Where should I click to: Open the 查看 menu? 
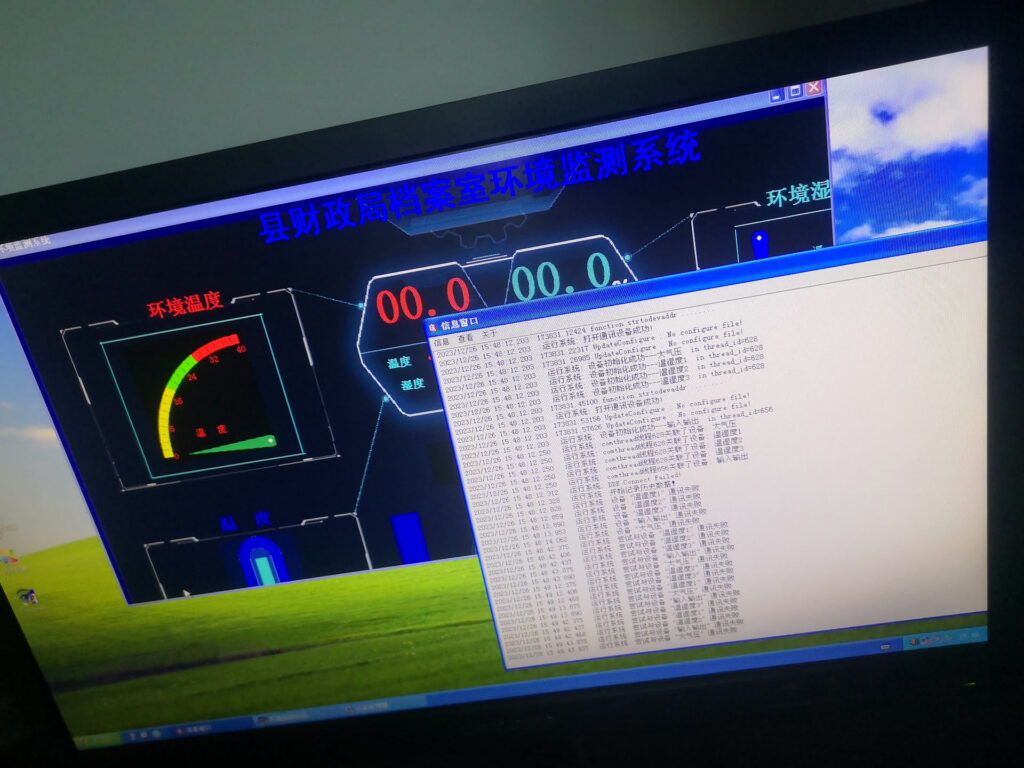click(467, 340)
